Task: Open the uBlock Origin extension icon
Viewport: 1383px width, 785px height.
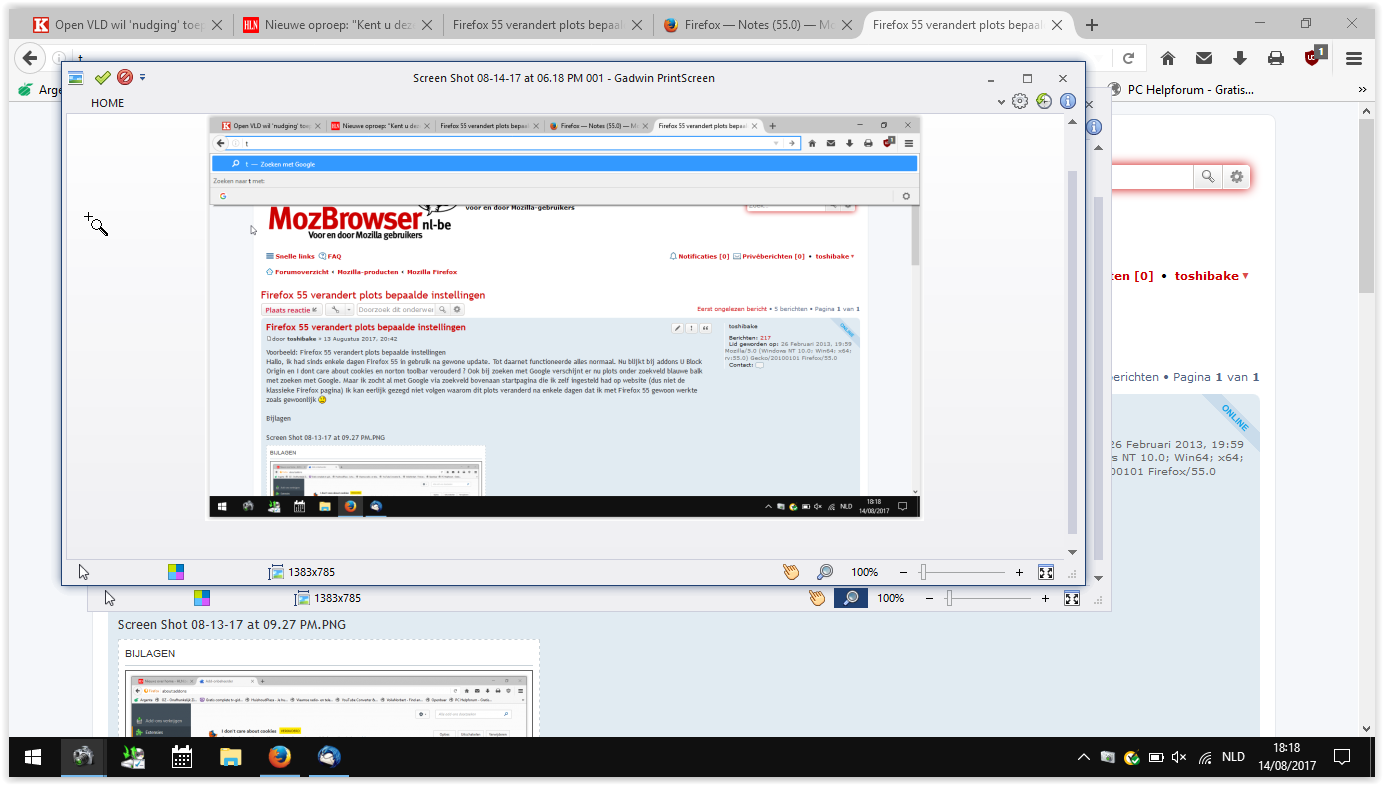Action: coord(1314,57)
